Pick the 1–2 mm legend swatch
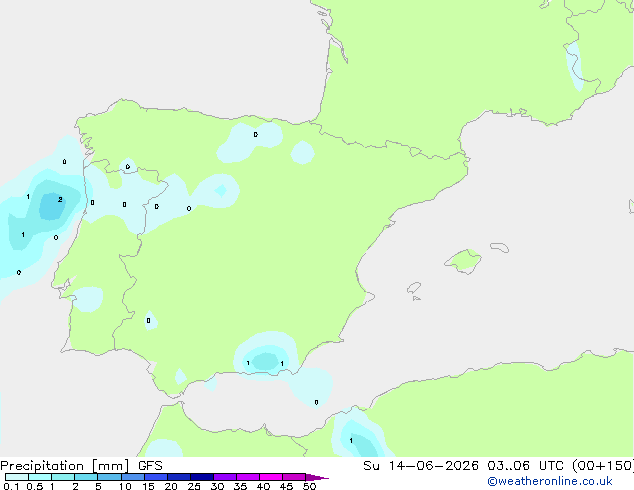The image size is (634, 490). click(x=63, y=477)
